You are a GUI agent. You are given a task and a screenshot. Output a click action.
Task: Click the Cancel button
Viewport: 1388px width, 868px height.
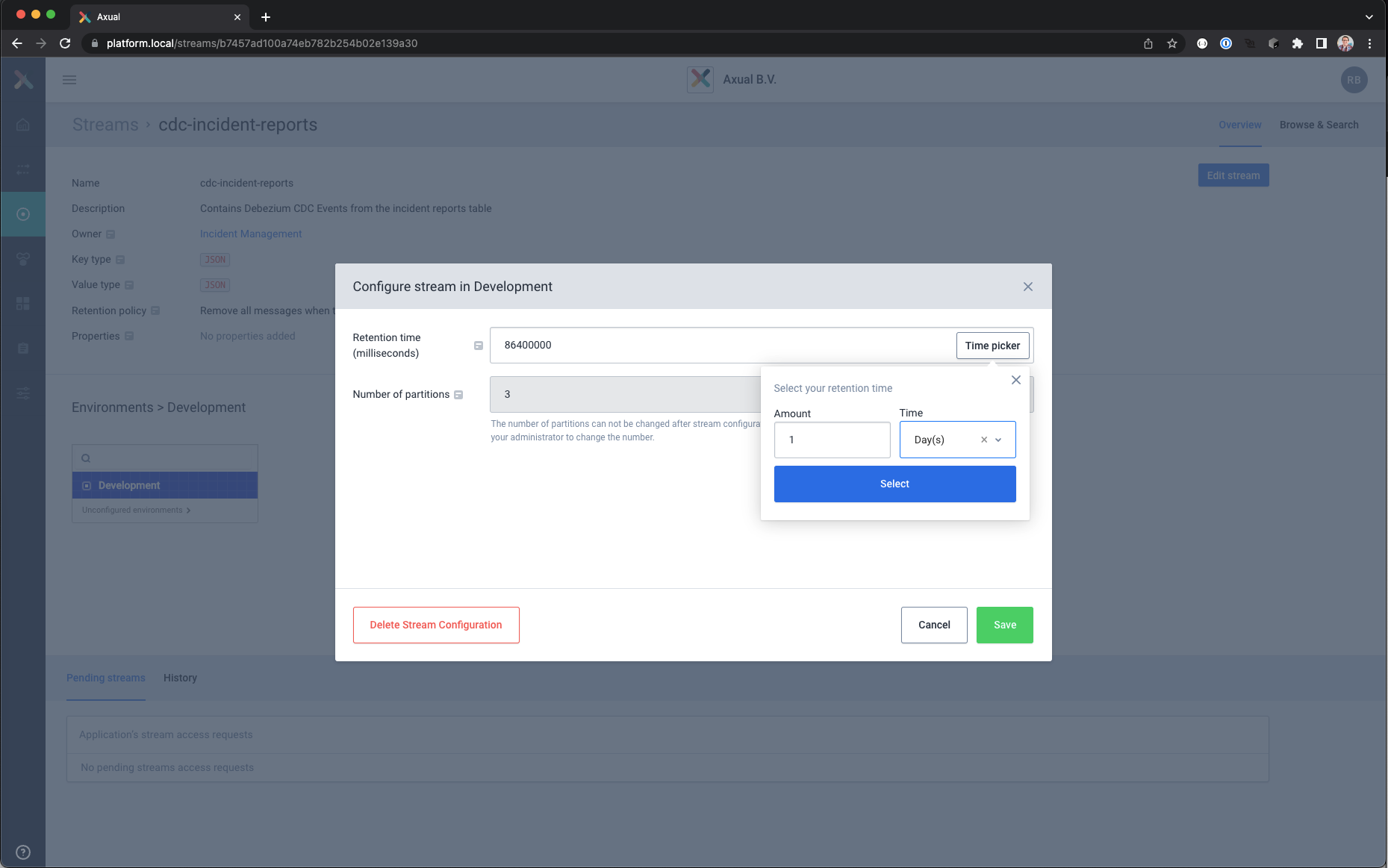(x=934, y=625)
